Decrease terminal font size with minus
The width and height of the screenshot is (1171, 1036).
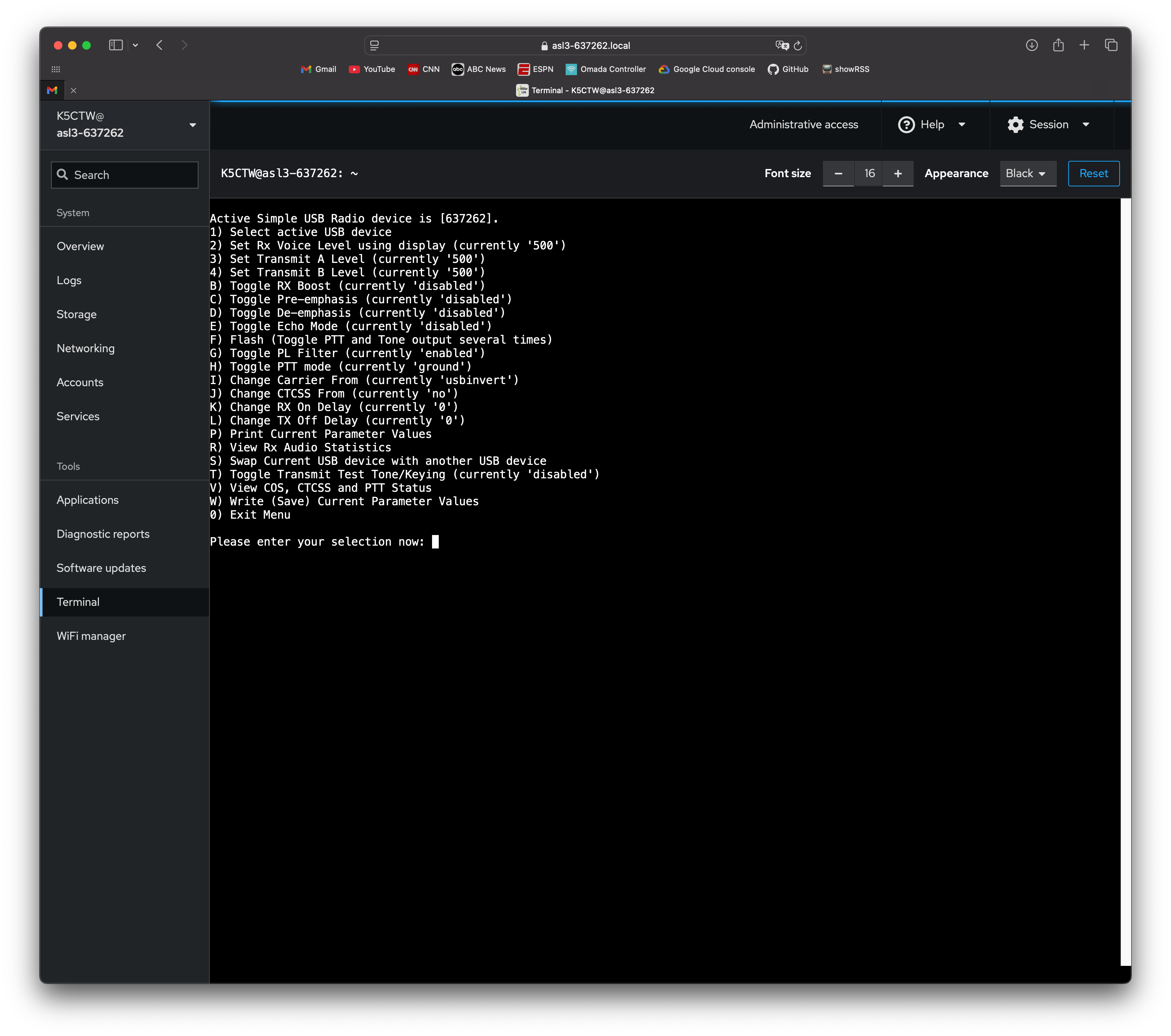pos(838,174)
